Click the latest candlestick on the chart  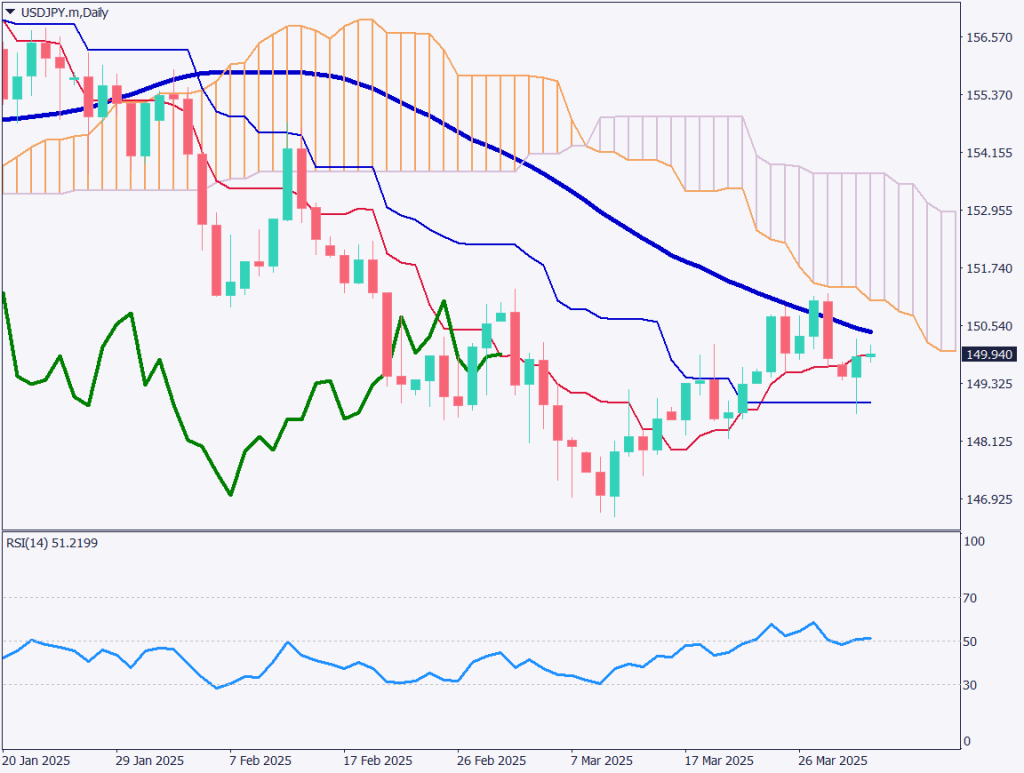[870, 355]
